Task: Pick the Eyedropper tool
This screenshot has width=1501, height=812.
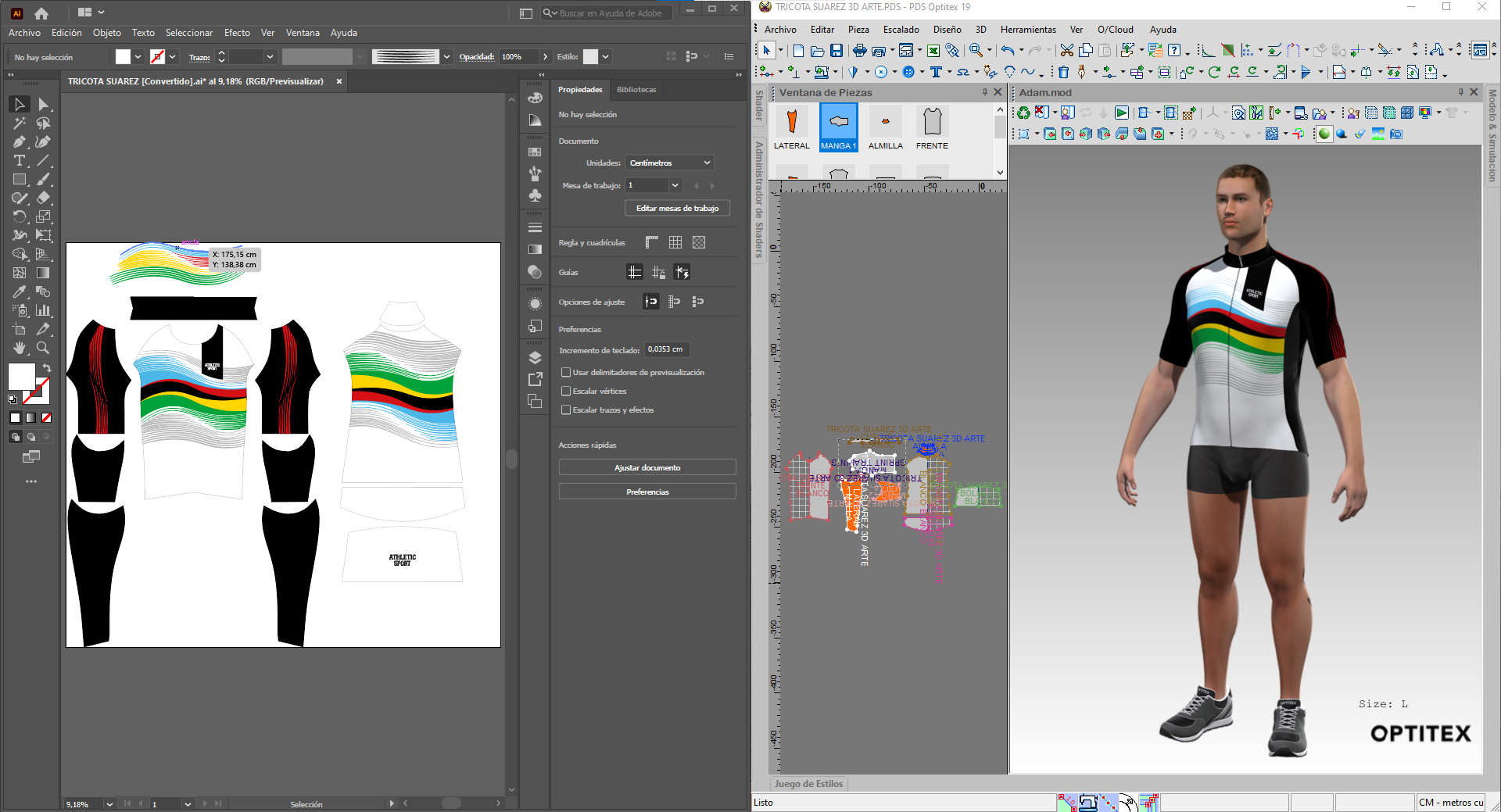Action: [20, 292]
